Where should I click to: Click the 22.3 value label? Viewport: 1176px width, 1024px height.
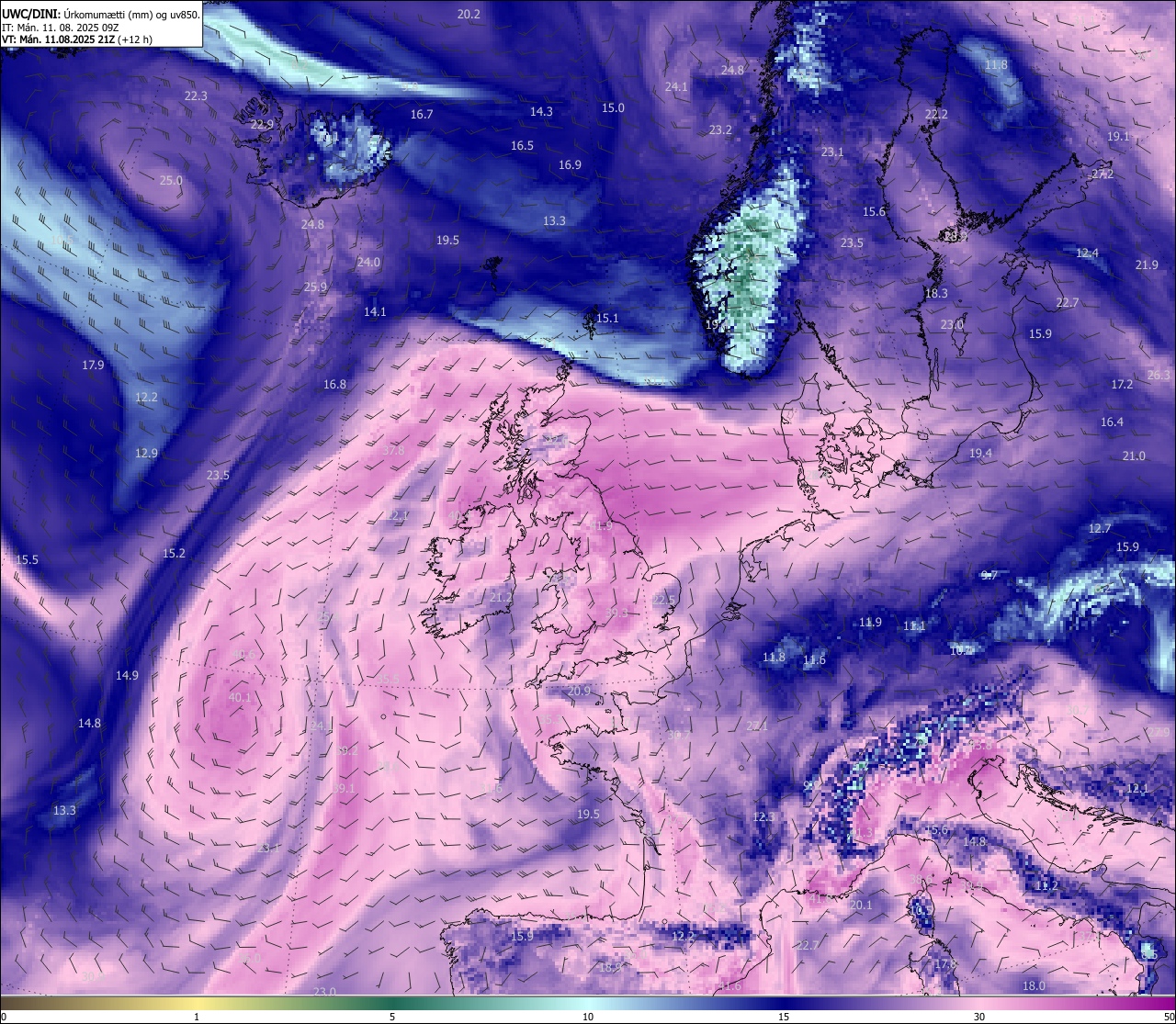[x=196, y=96]
